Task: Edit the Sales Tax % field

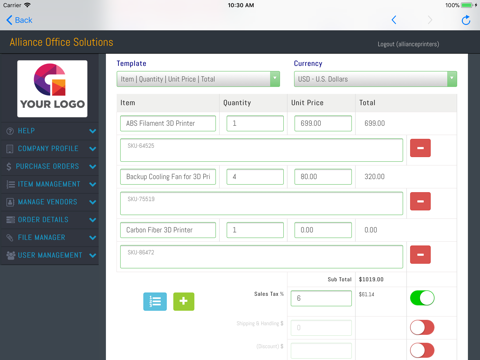Action: pyautogui.click(x=321, y=298)
